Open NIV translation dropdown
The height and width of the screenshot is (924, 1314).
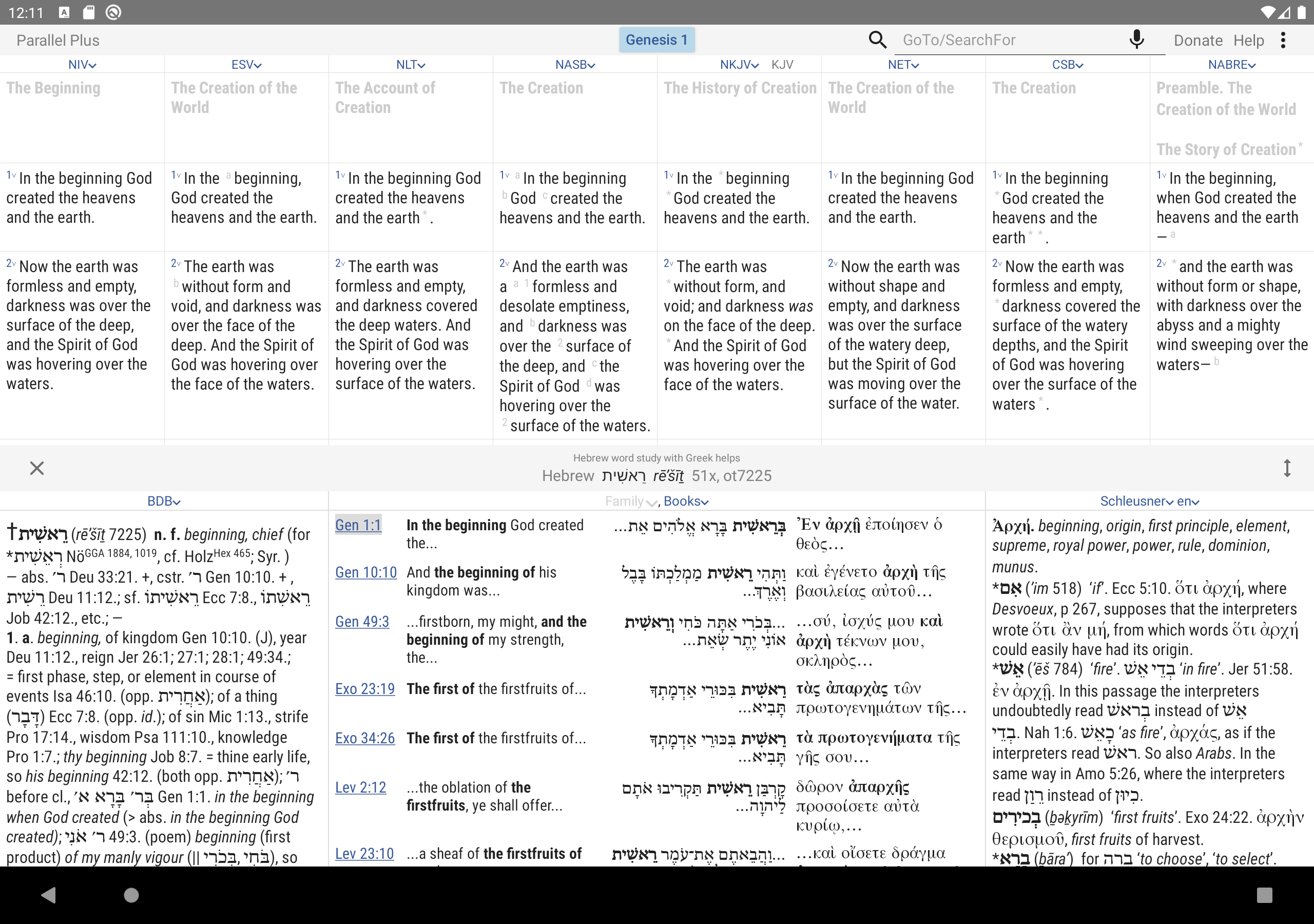82,65
